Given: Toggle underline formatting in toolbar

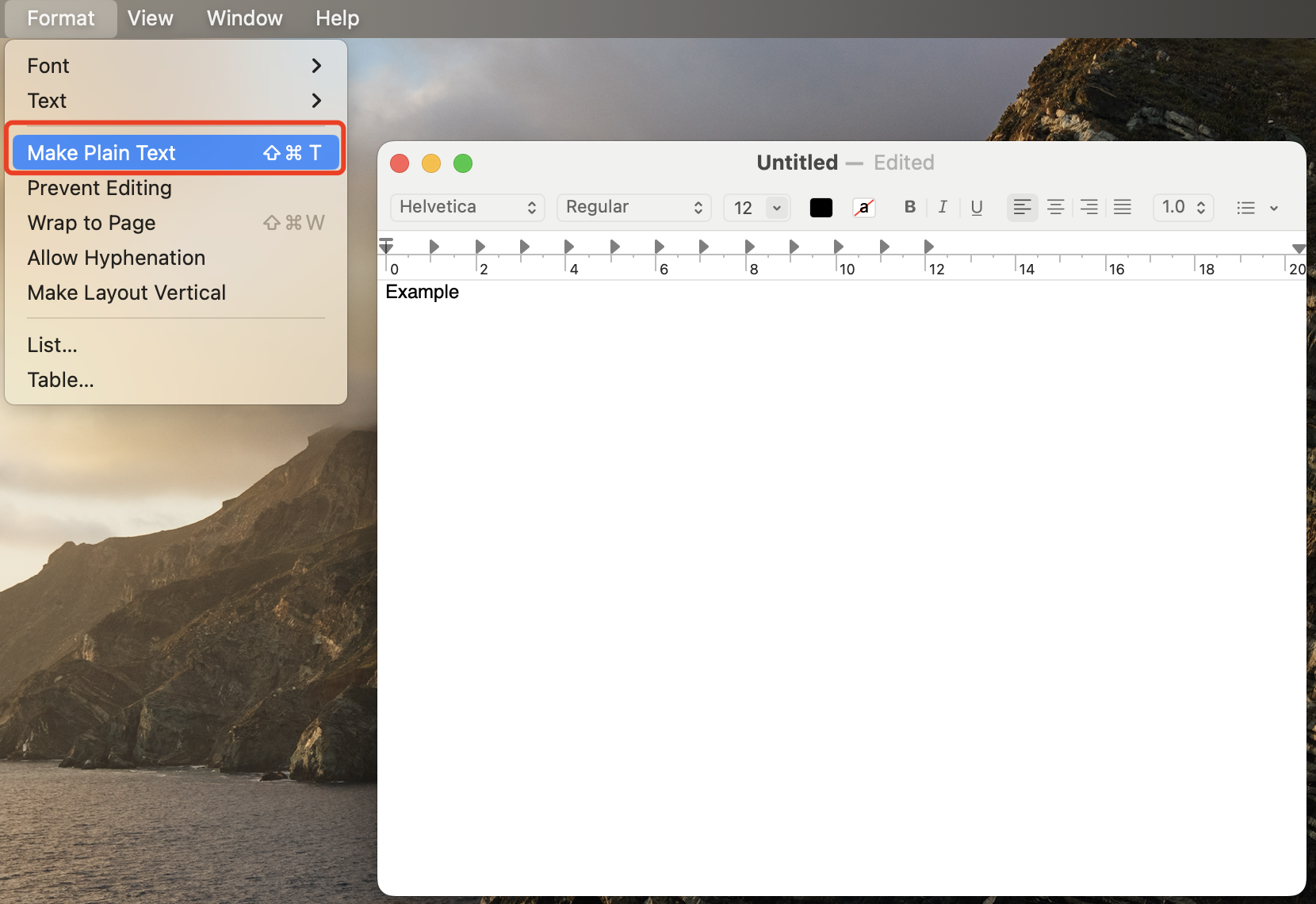Looking at the screenshot, I should pos(977,207).
